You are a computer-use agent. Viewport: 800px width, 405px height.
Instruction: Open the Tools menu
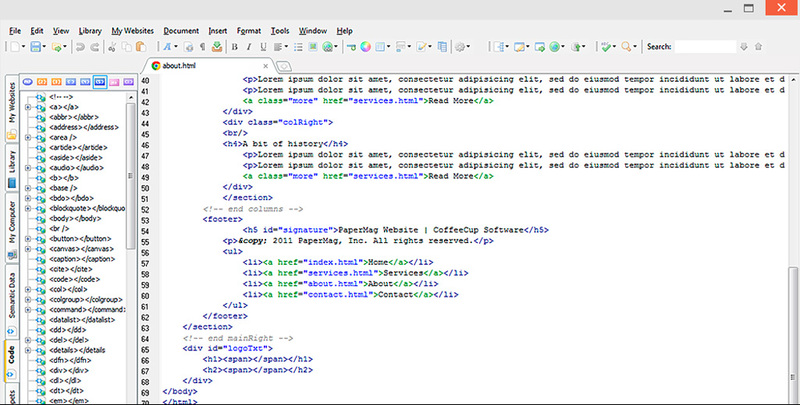tap(280, 31)
